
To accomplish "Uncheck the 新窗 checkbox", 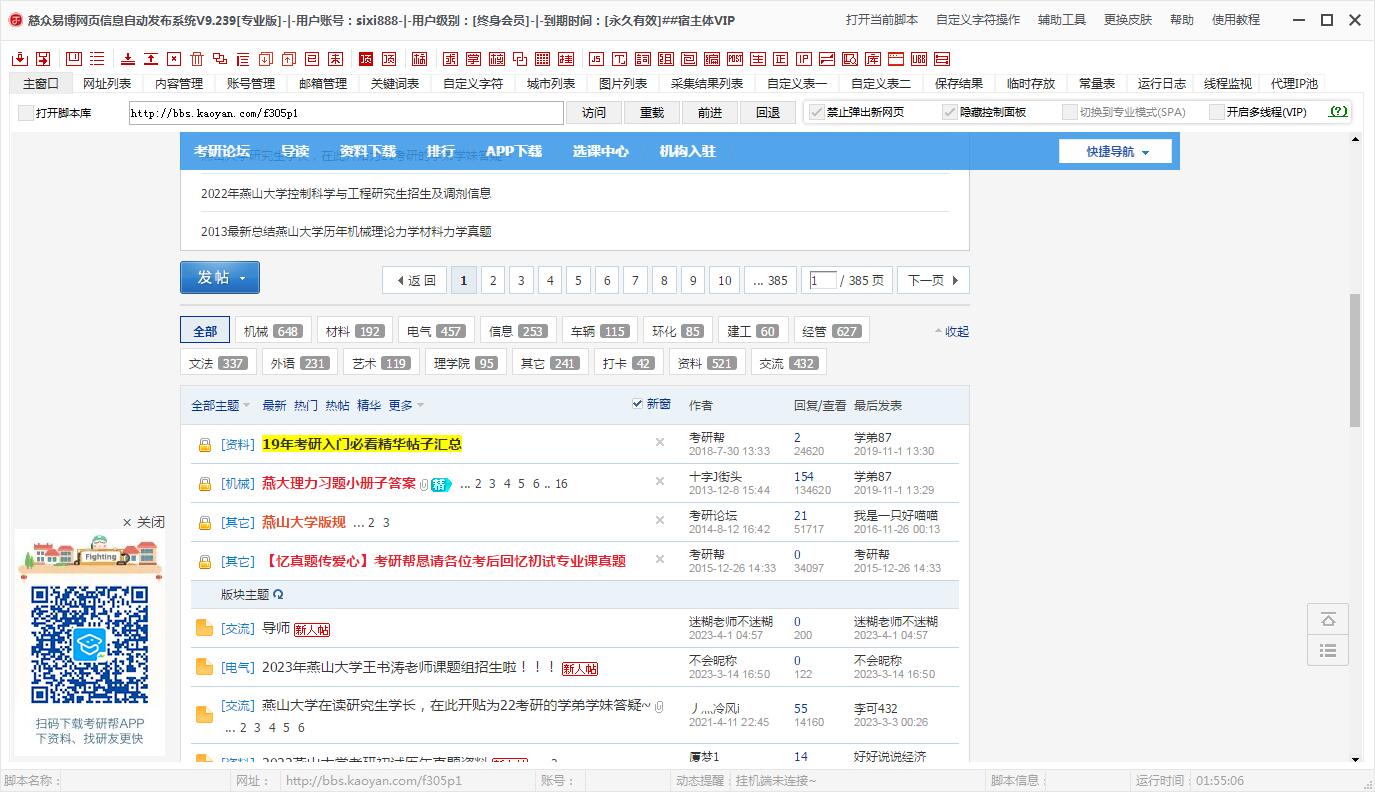I will click(637, 404).
